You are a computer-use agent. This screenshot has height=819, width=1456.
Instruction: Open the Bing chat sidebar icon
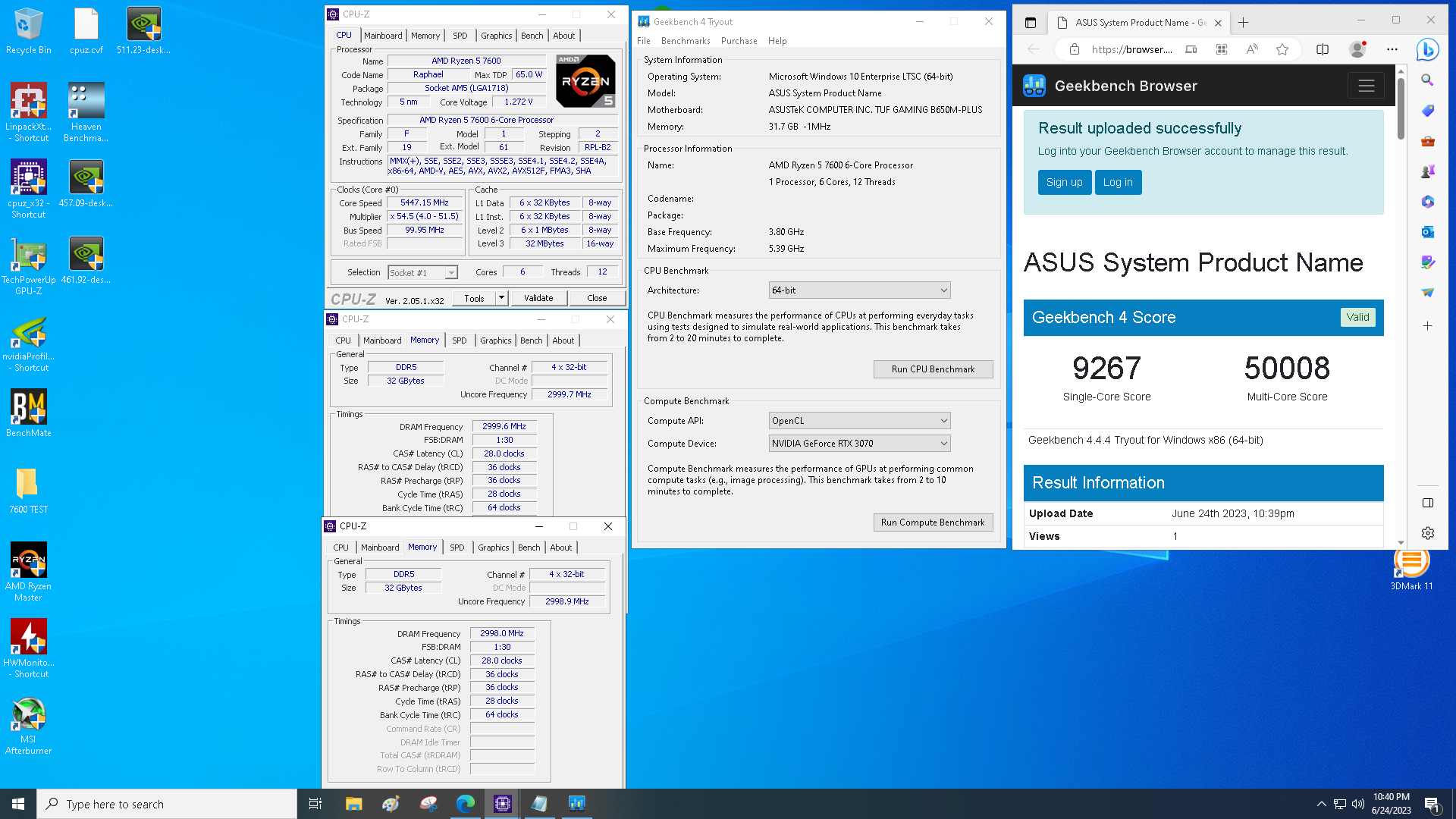pos(1428,49)
